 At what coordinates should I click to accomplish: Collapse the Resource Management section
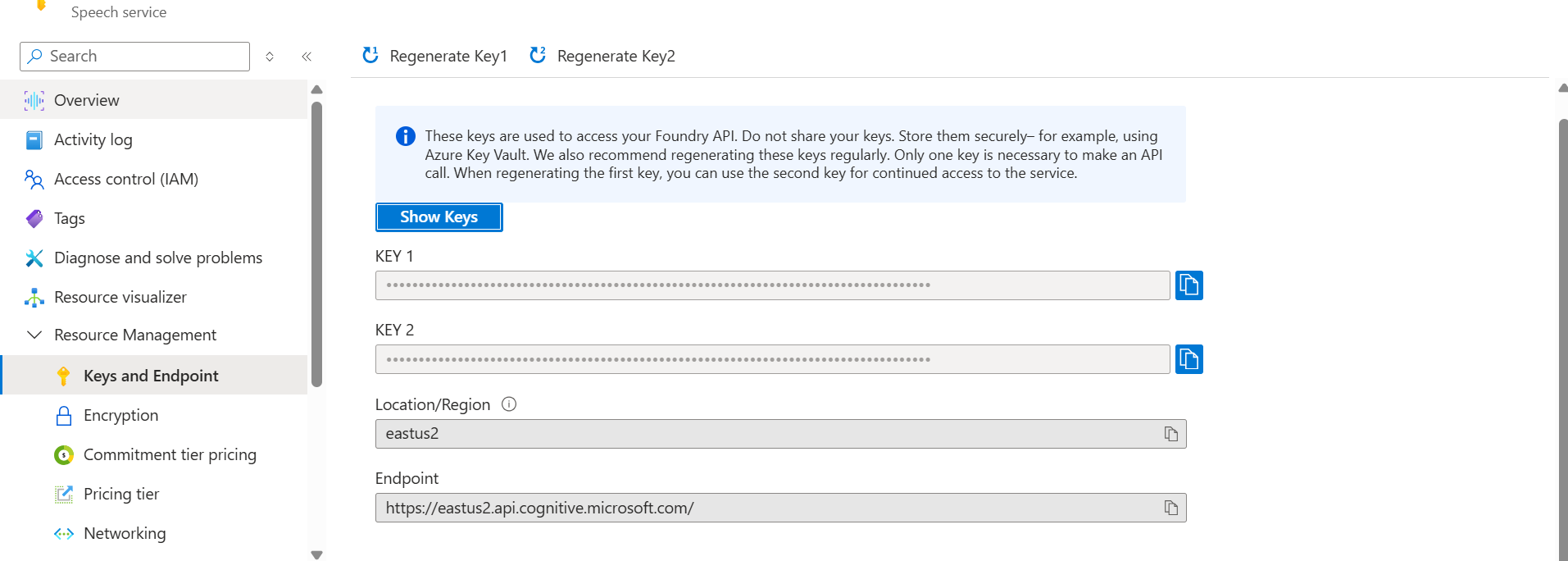click(x=34, y=335)
